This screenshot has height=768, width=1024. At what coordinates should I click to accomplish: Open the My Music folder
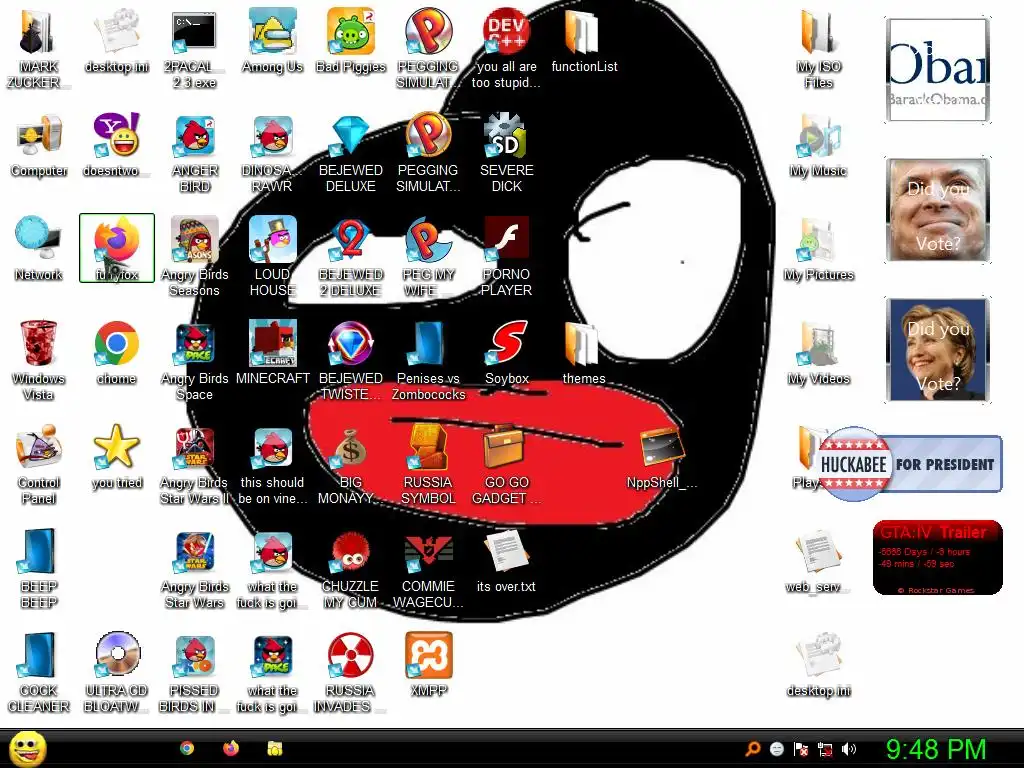818,147
